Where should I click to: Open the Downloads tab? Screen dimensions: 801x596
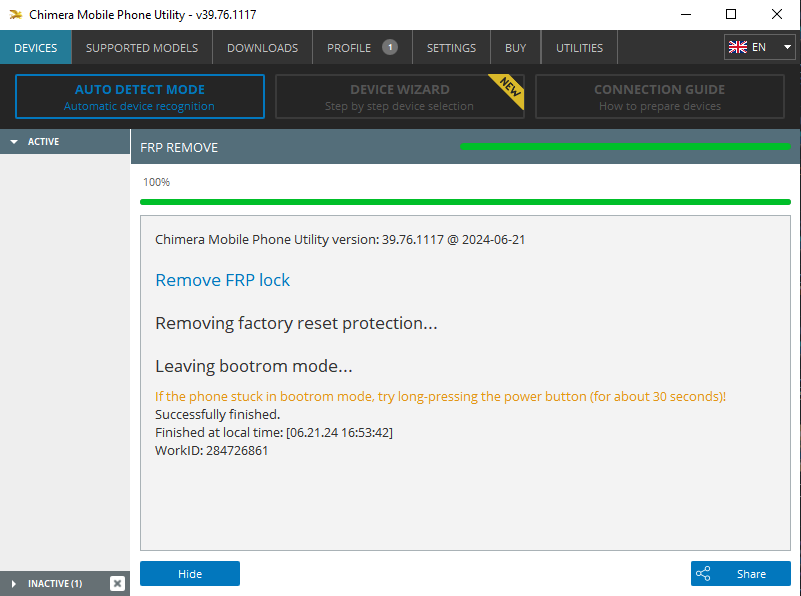[263, 47]
